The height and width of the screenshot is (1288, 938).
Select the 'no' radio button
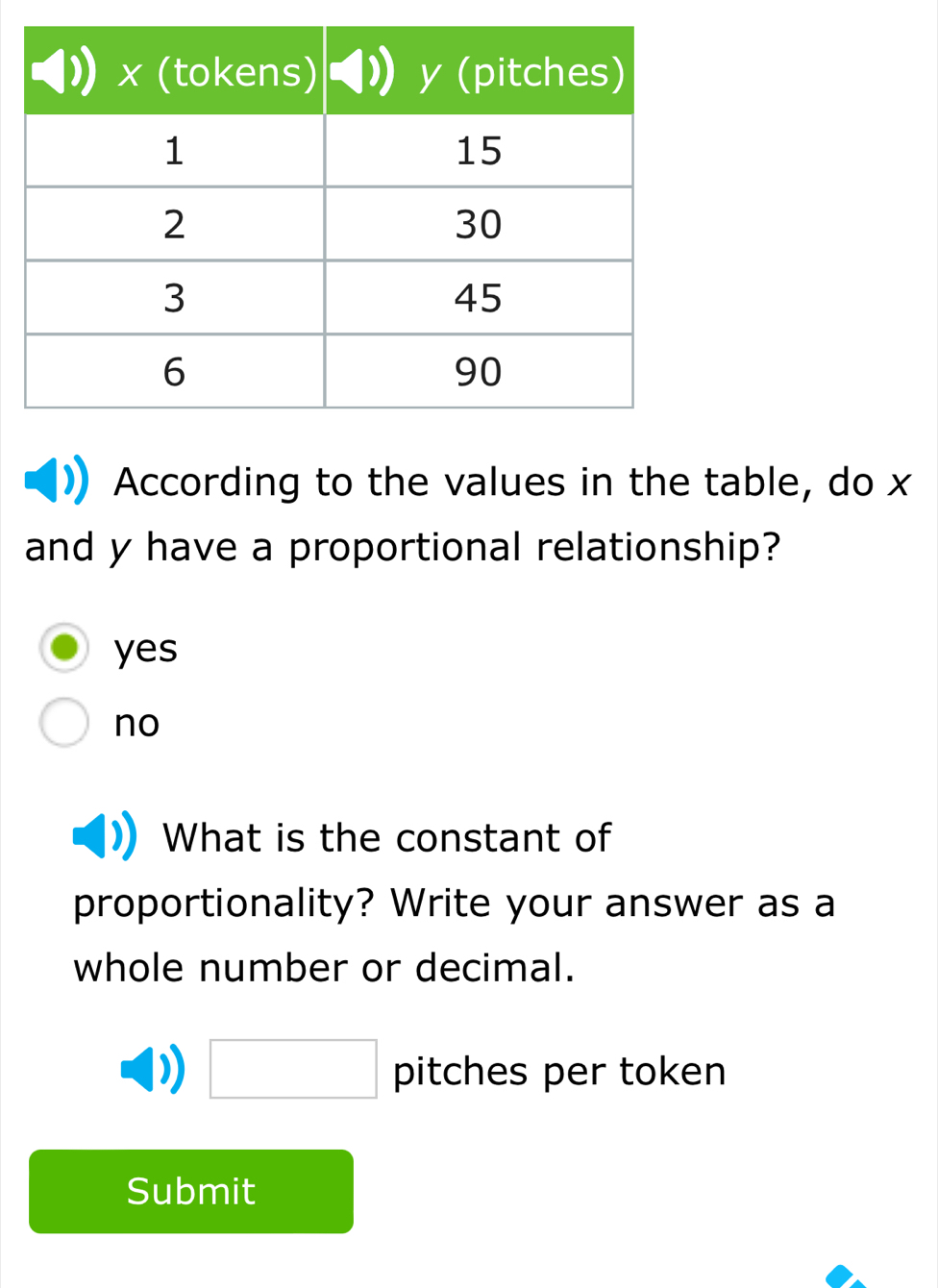tap(63, 721)
